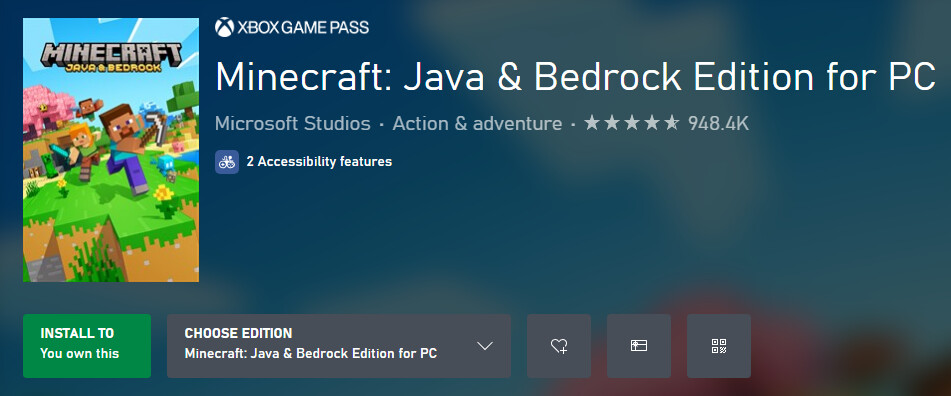Click the half-filled fifth rating star

click(671, 124)
